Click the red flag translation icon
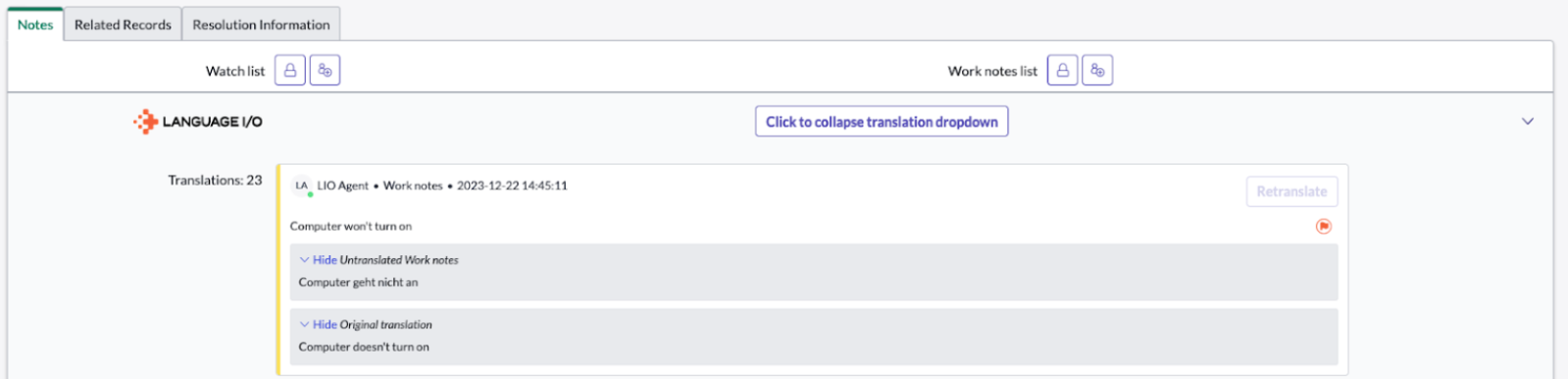1568x379 pixels. pos(1323,226)
